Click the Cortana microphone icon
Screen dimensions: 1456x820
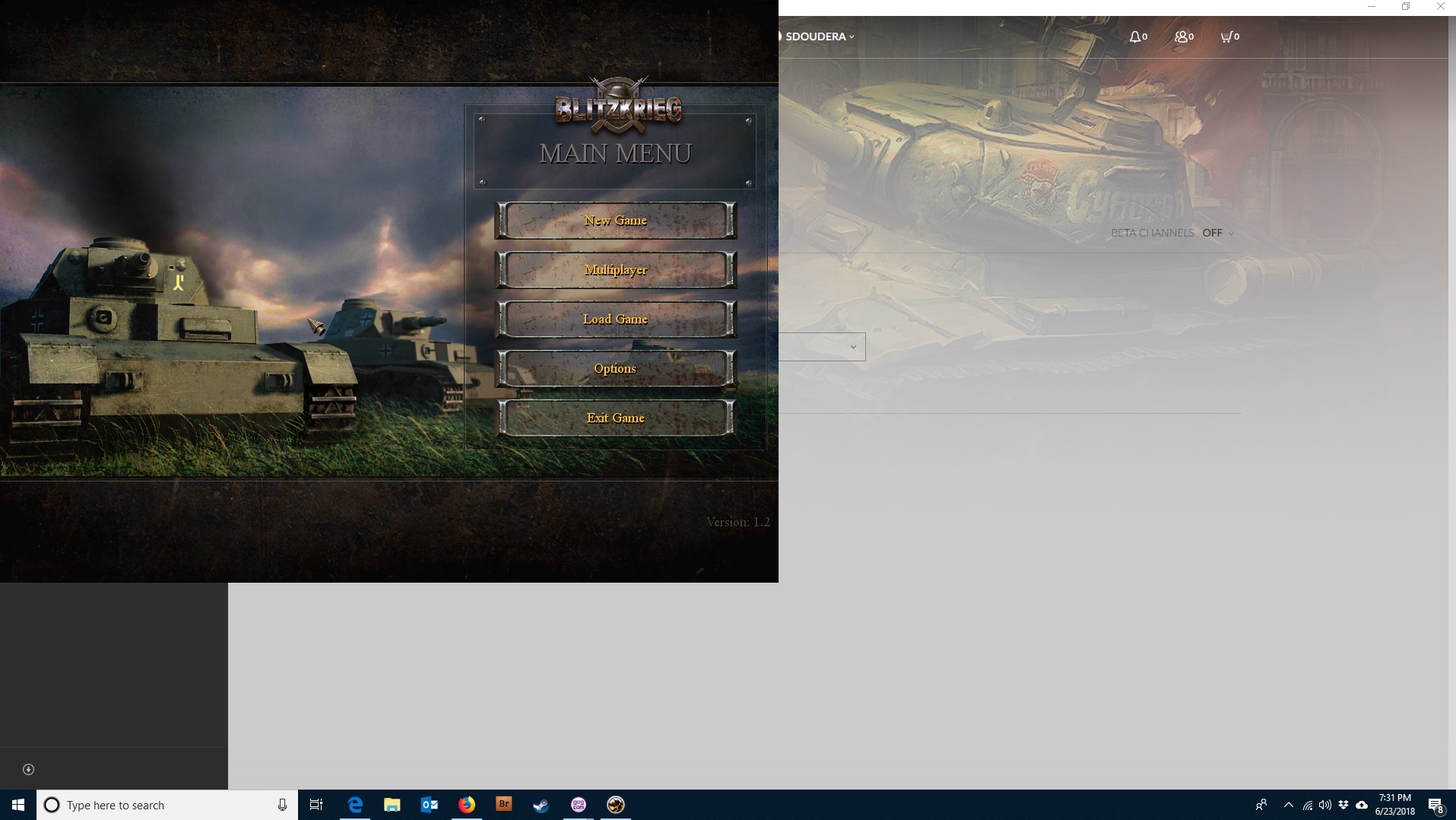(282, 805)
